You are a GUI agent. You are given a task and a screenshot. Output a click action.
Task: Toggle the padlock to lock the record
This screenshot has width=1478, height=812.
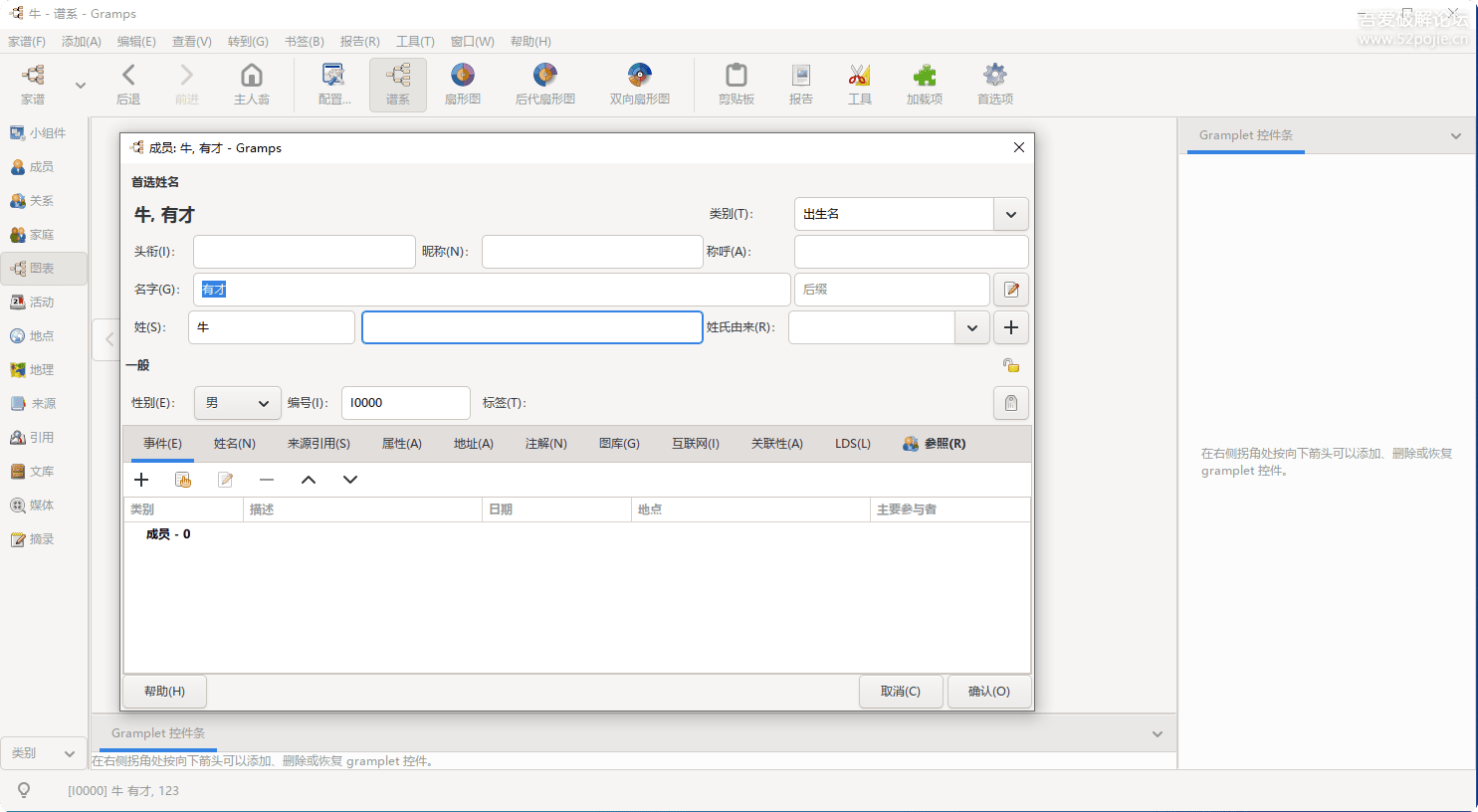coord(1010,365)
